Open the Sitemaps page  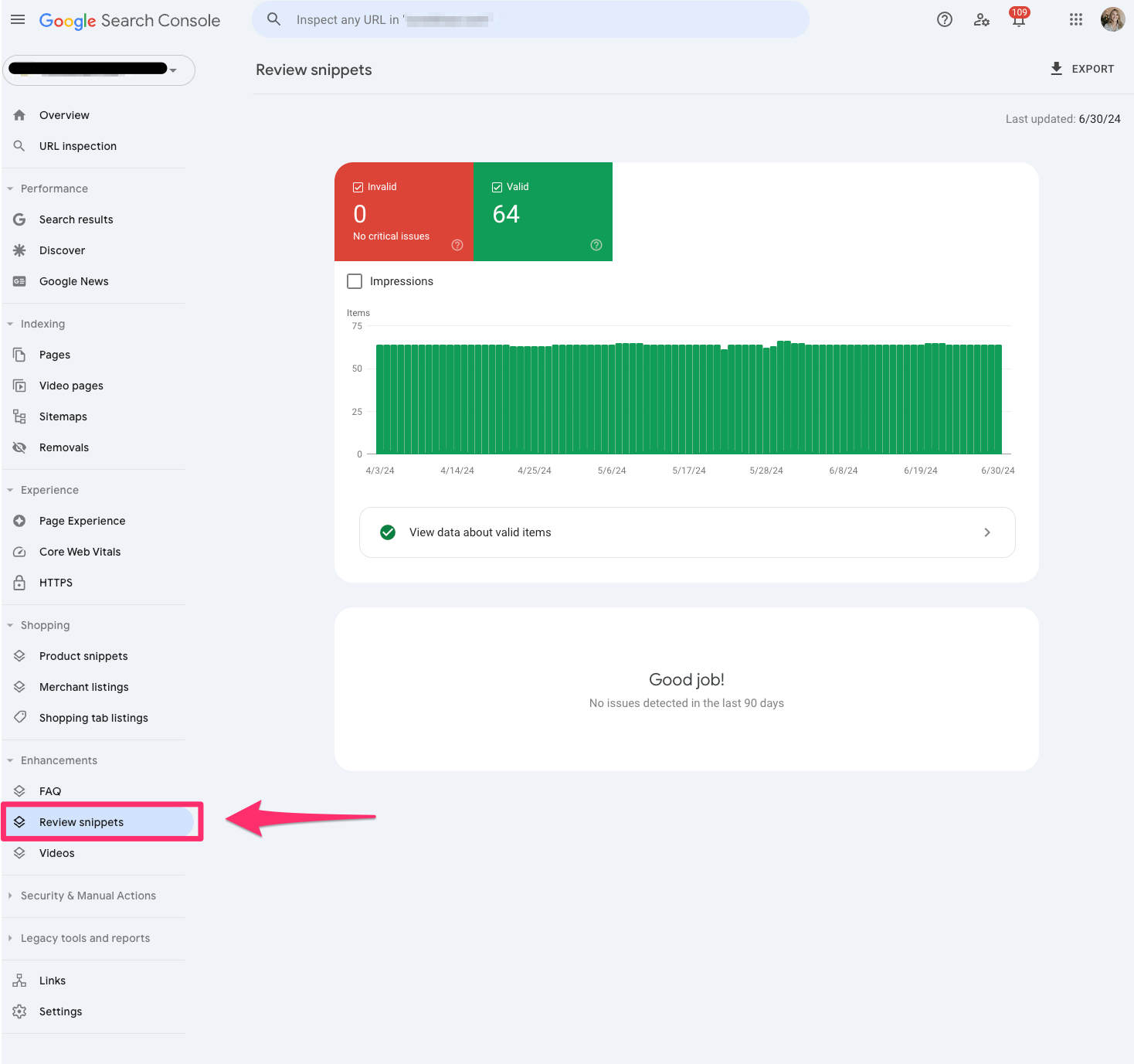tap(63, 416)
